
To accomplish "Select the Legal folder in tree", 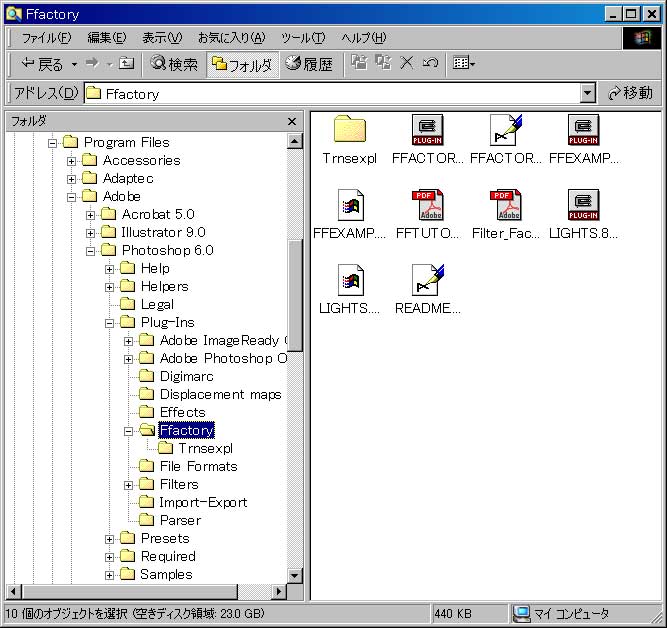I will [x=147, y=304].
